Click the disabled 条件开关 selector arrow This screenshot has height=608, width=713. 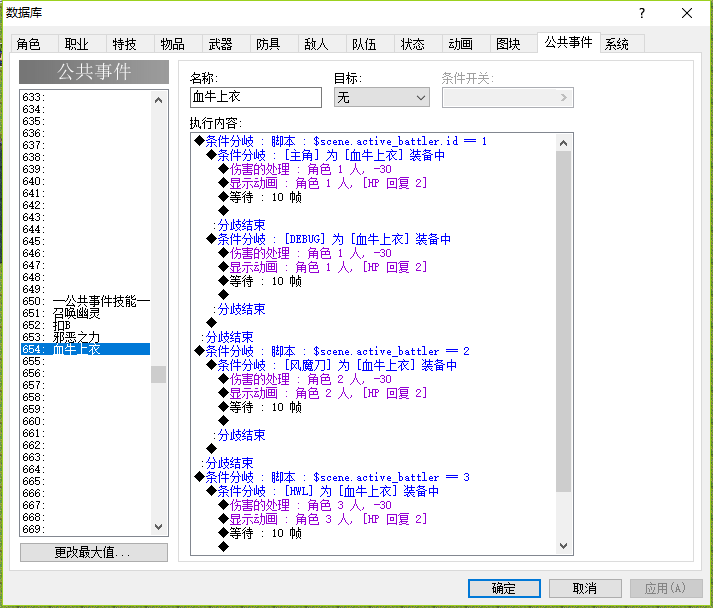[564, 97]
